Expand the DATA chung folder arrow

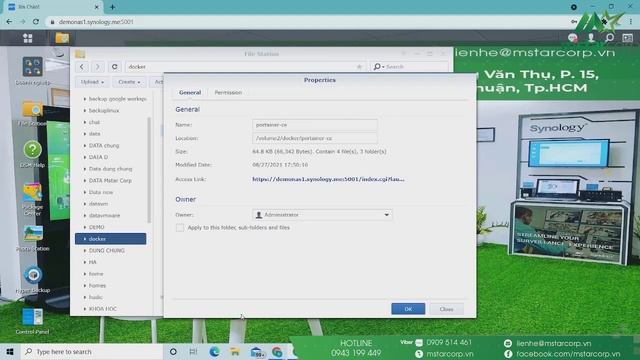(84, 145)
